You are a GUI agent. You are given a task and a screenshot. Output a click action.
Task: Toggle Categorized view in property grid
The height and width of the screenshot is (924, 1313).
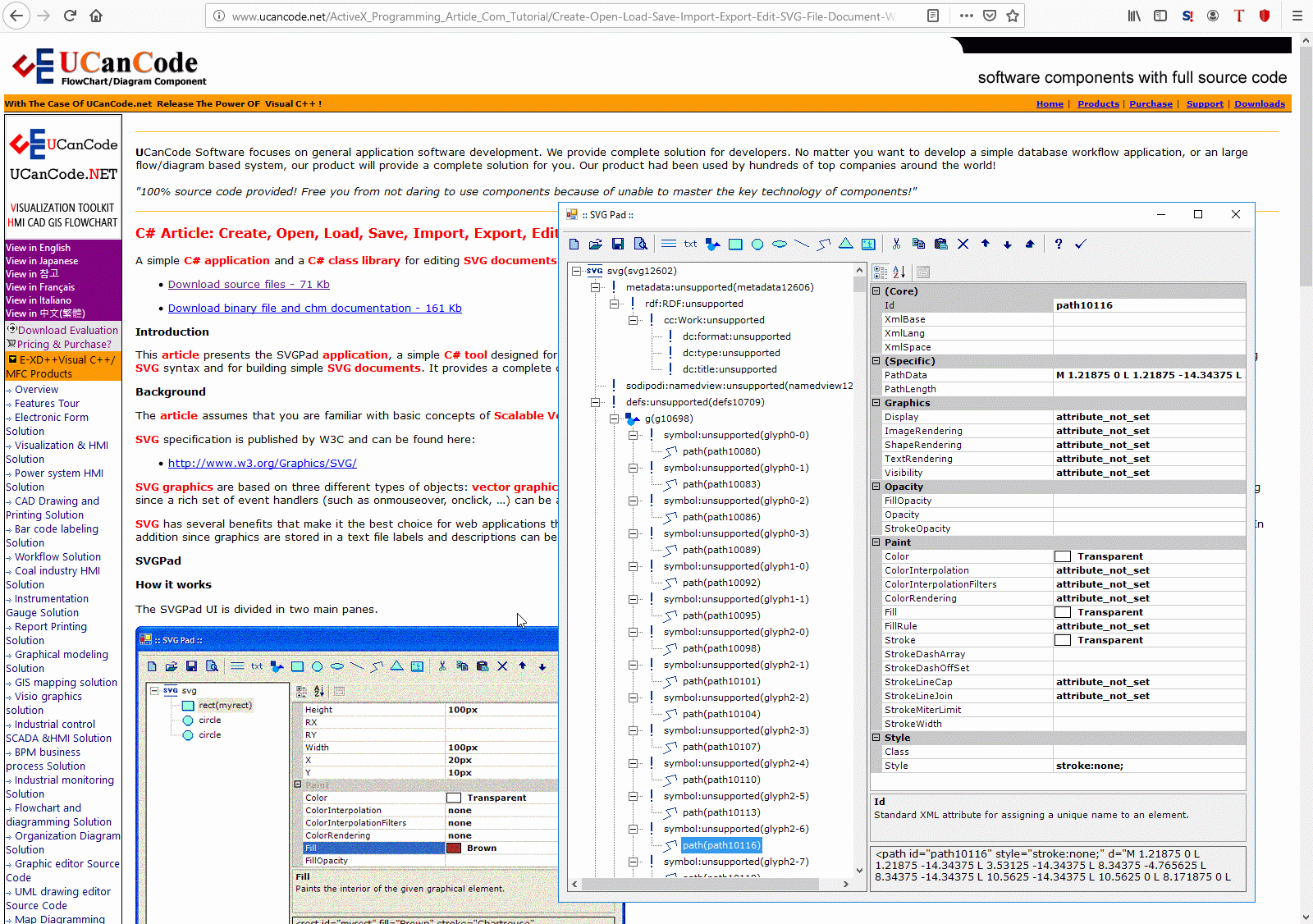click(x=881, y=272)
